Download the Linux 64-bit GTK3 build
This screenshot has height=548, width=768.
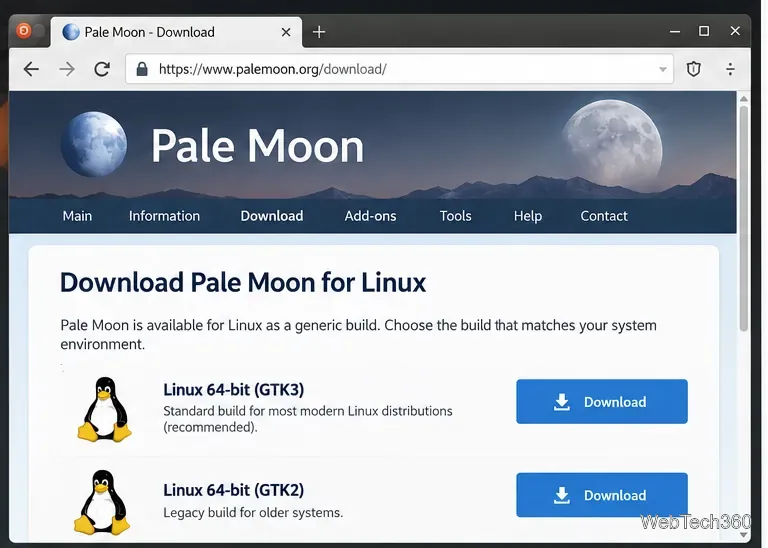pos(602,402)
